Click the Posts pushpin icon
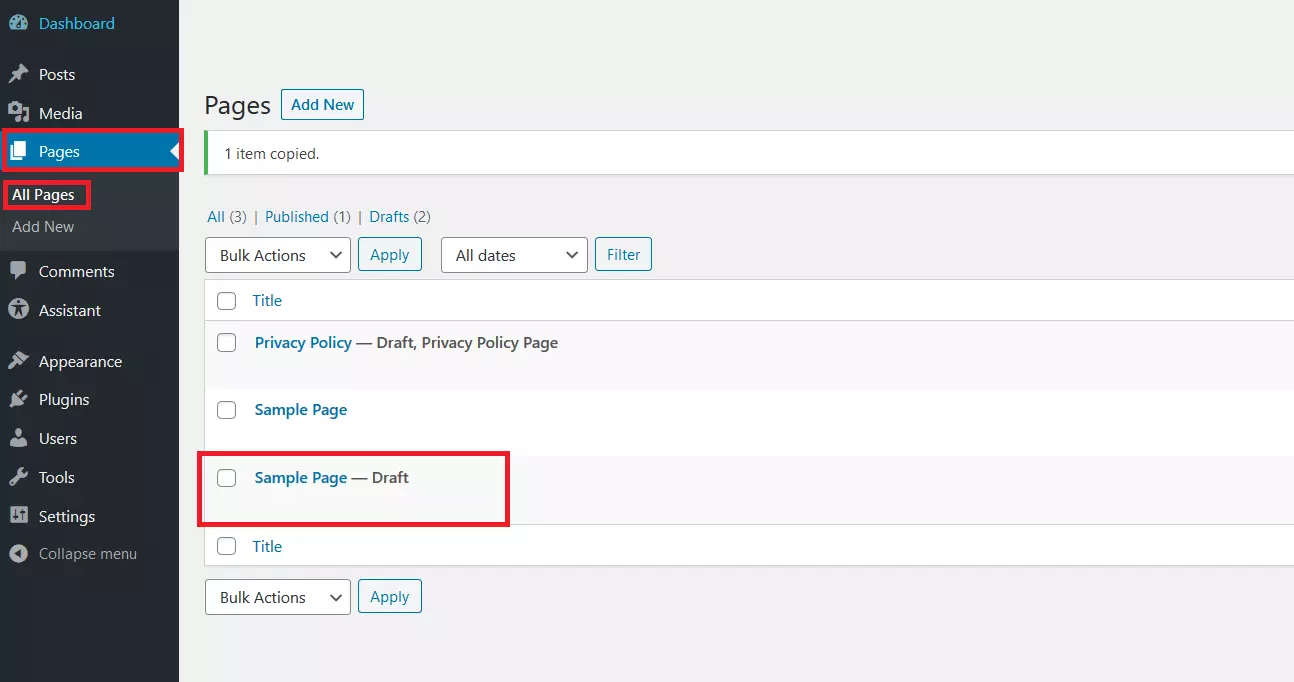 click(x=18, y=74)
